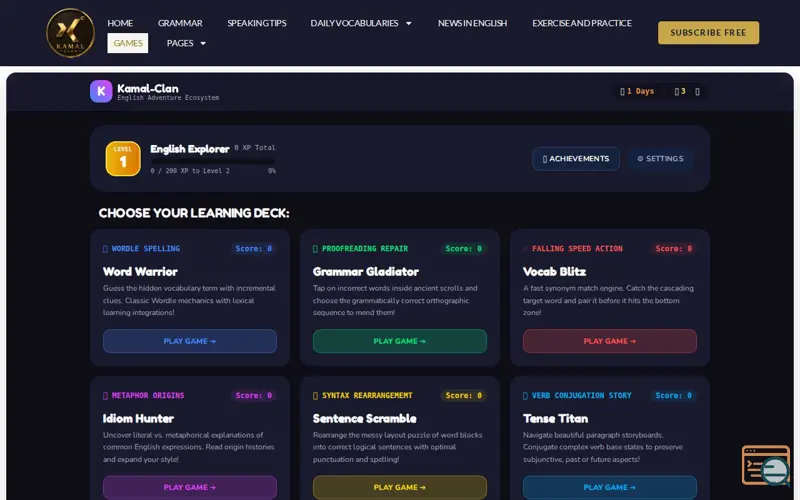Image resolution: width=800 pixels, height=500 pixels.
Task: Click the English Explorer rank title
Action: click(190, 149)
